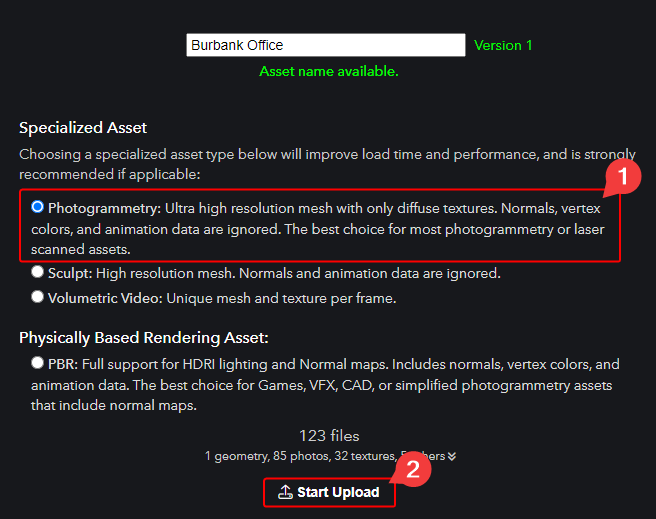
Task: Click the Photogrammetry label text
Action: point(104,208)
